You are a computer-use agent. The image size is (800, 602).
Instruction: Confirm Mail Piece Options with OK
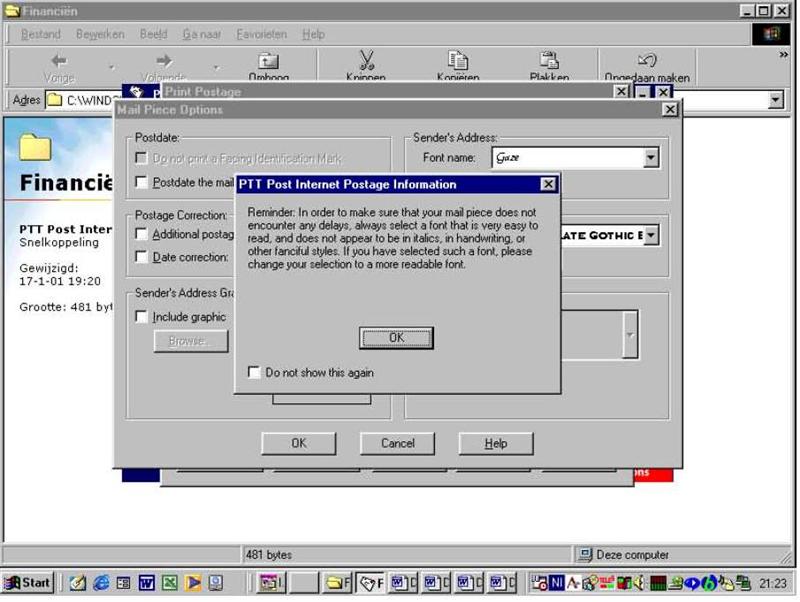[298, 443]
